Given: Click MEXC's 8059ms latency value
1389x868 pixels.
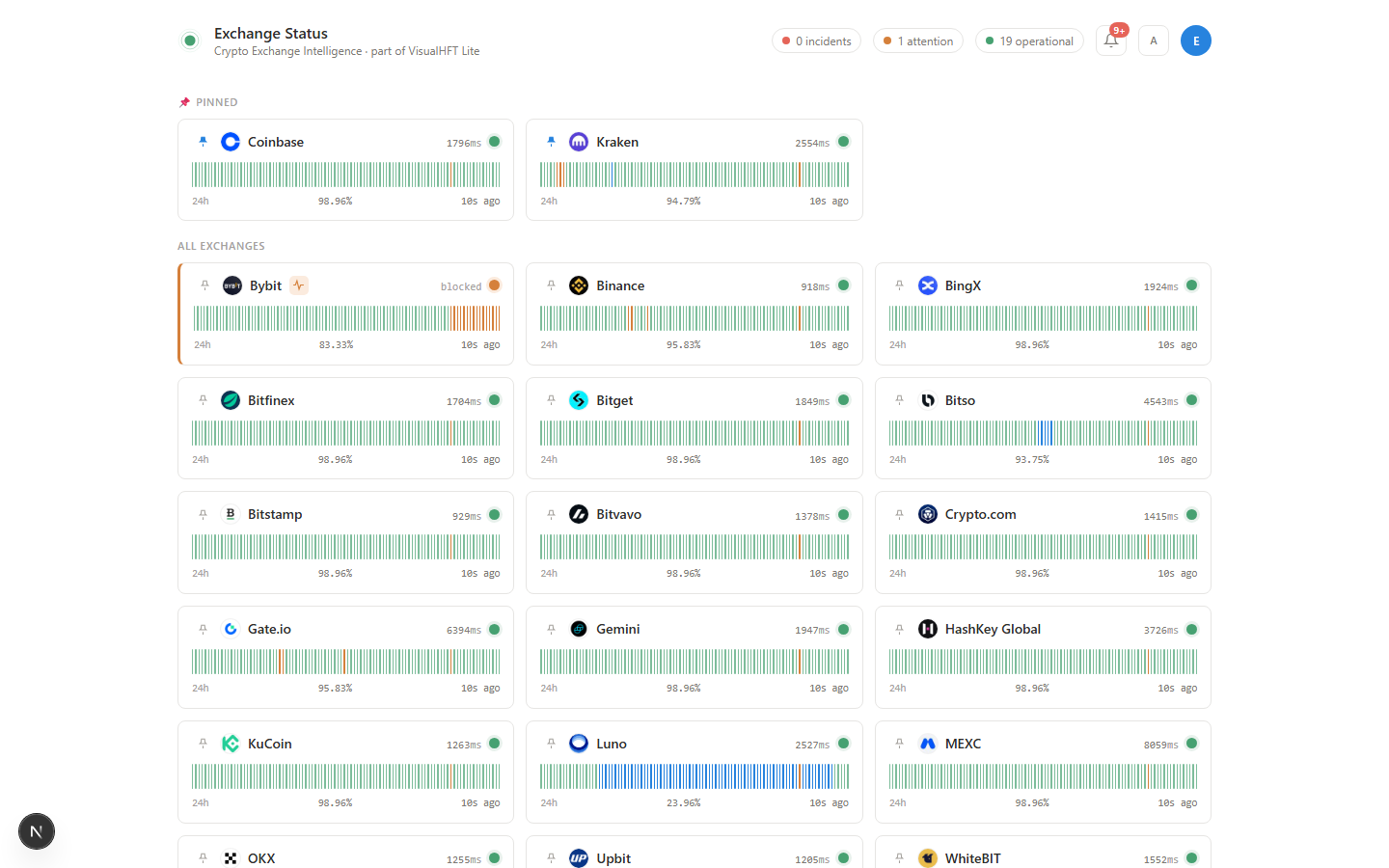Looking at the screenshot, I should coord(1161,746).
